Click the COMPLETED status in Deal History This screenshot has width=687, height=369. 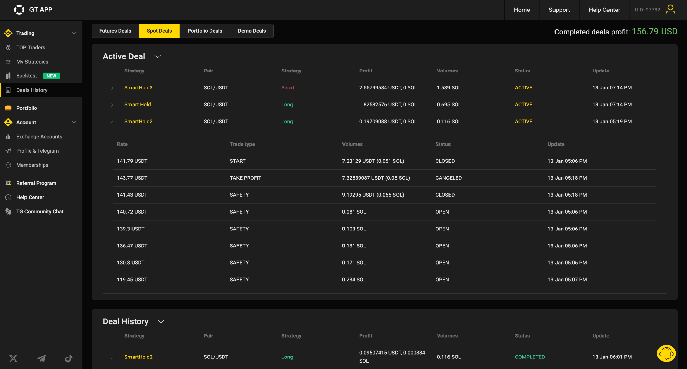coord(530,357)
